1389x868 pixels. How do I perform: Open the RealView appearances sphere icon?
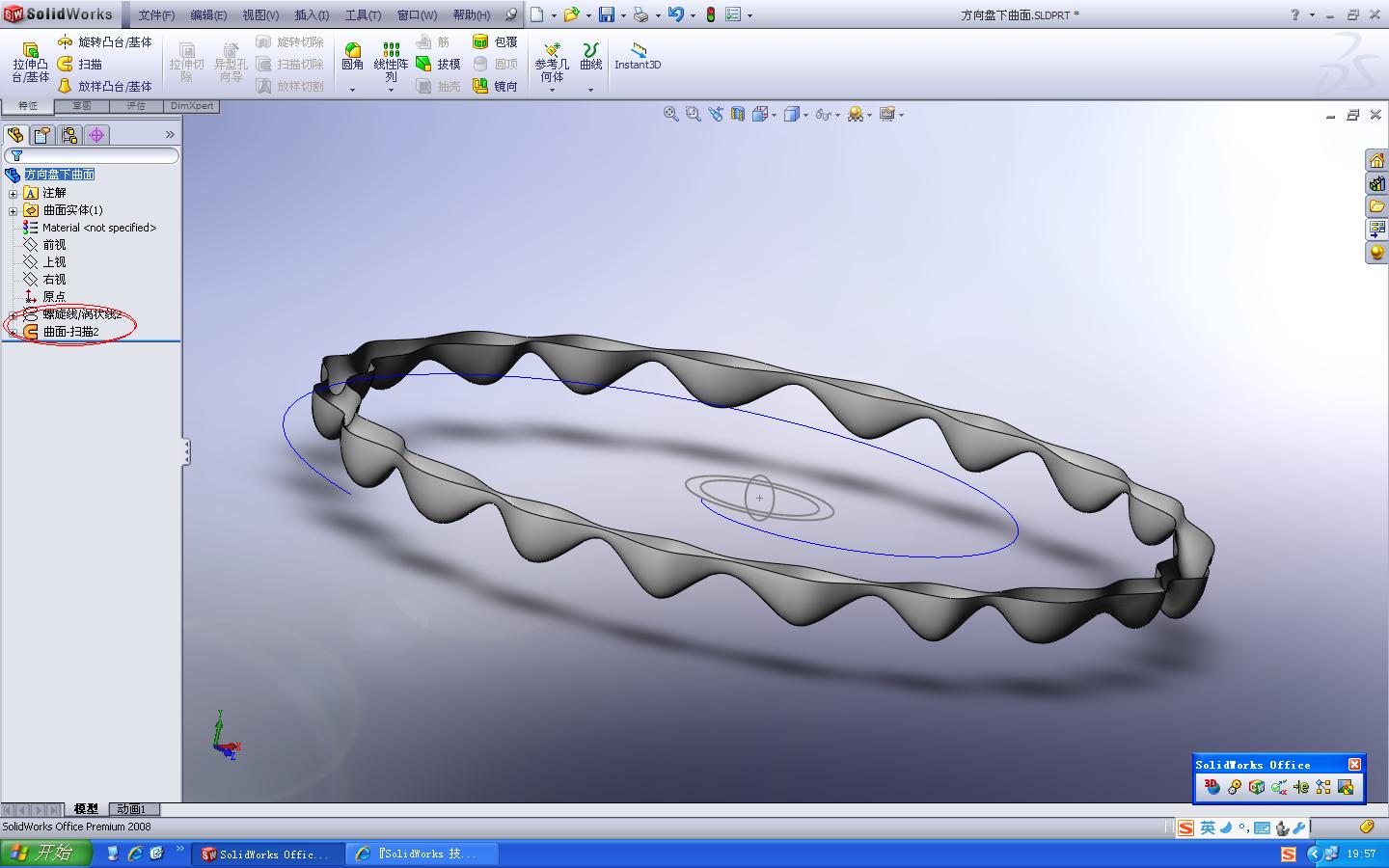pos(1376,253)
